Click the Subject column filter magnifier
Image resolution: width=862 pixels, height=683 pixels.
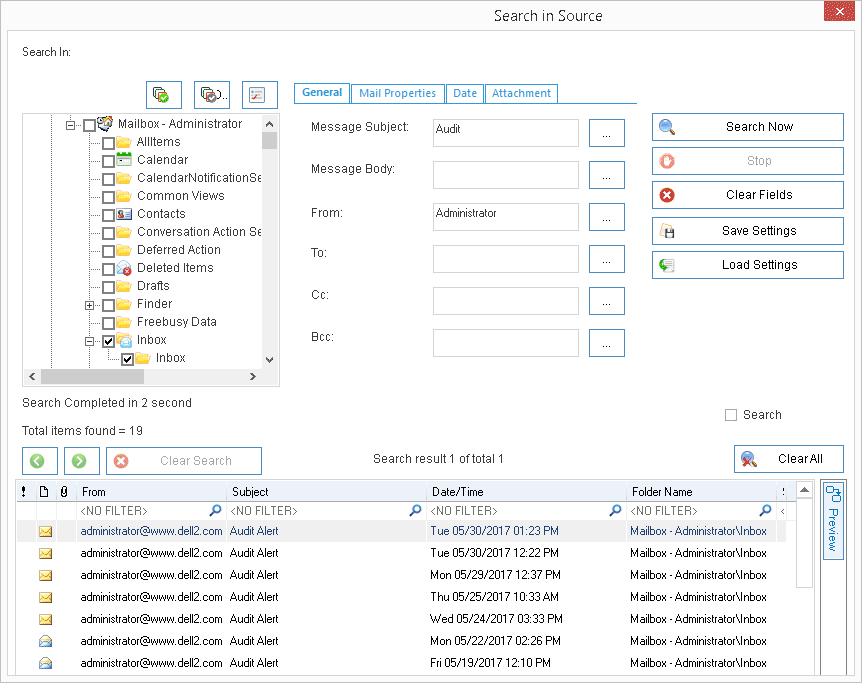click(416, 511)
